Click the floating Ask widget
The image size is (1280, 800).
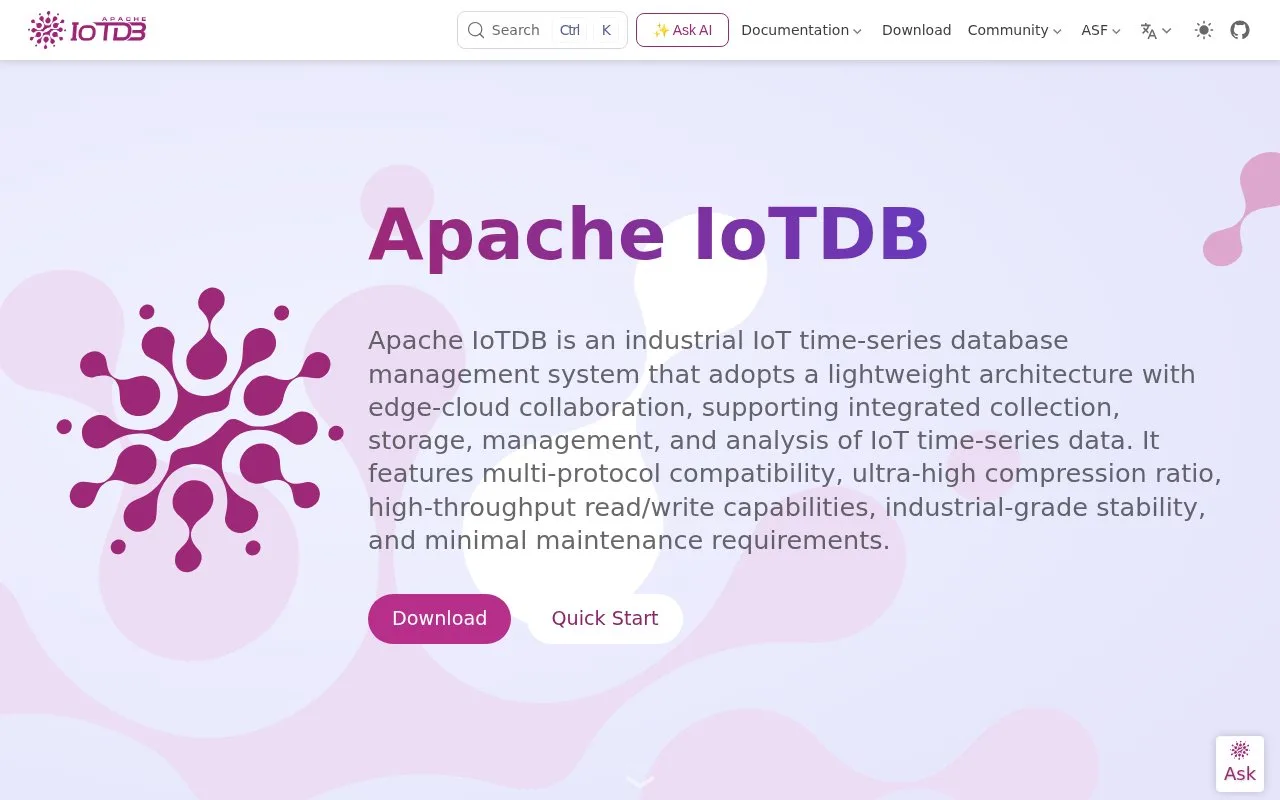click(1240, 764)
